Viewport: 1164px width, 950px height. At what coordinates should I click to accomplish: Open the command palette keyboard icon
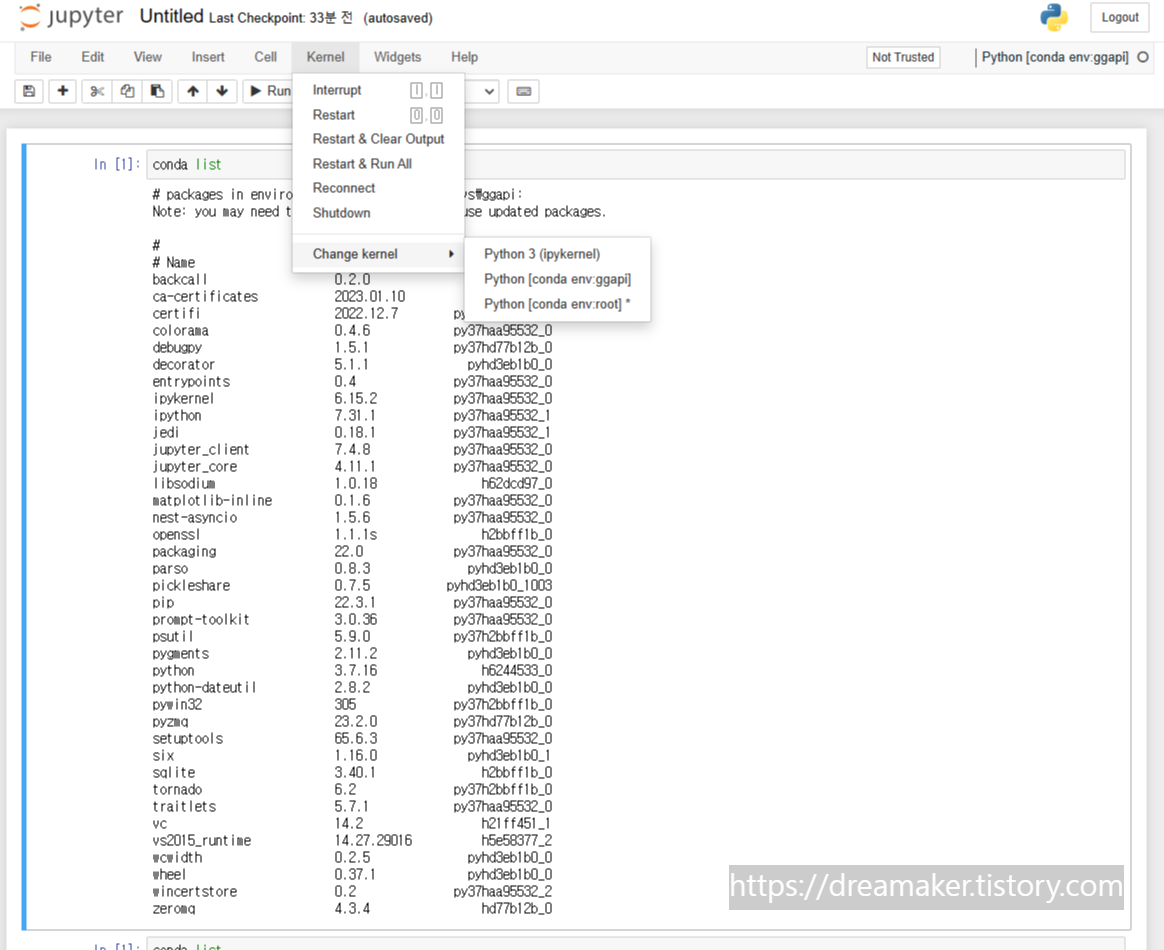pyautogui.click(x=523, y=91)
